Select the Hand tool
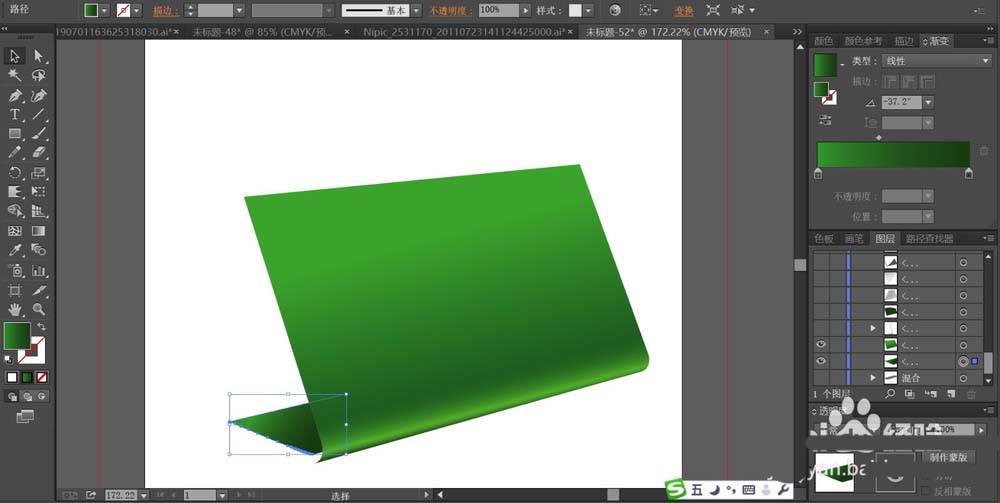The width and height of the screenshot is (1000, 503). [x=15, y=310]
